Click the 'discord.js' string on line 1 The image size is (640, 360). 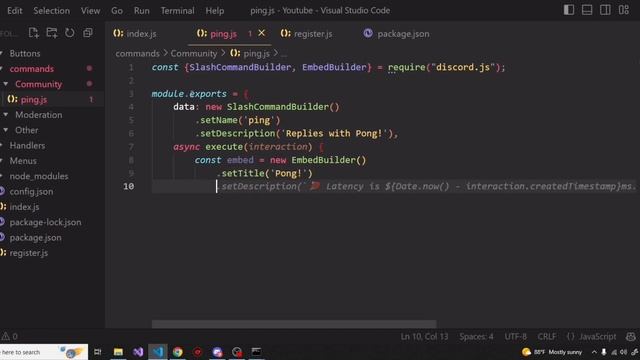(463, 67)
